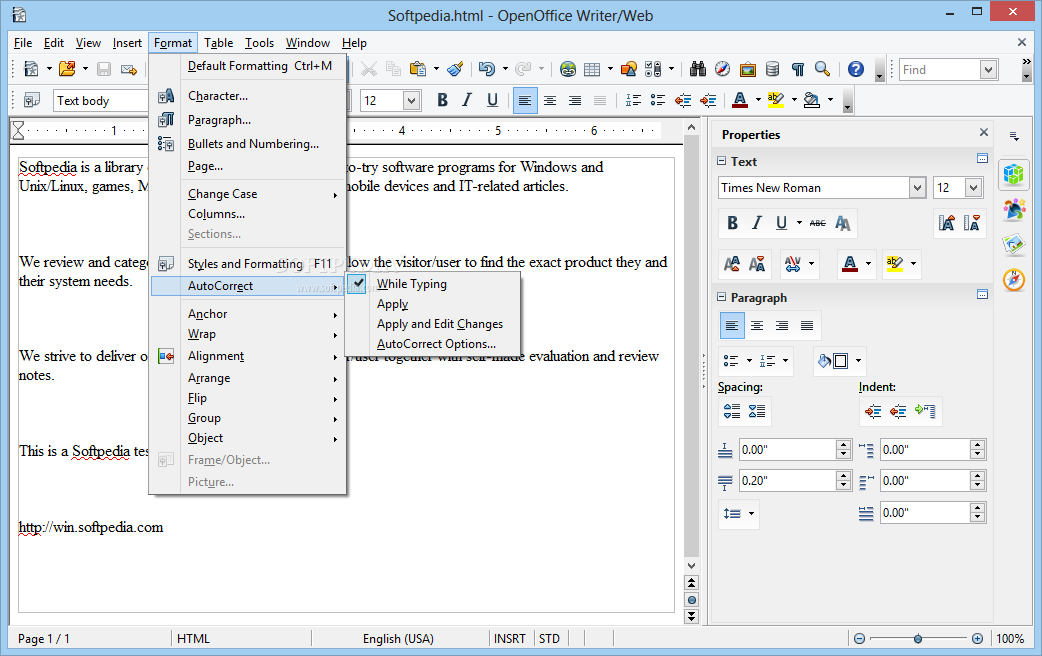
Task: Toggle Bullets On/Off in formatting toolbar
Action: tap(658, 100)
